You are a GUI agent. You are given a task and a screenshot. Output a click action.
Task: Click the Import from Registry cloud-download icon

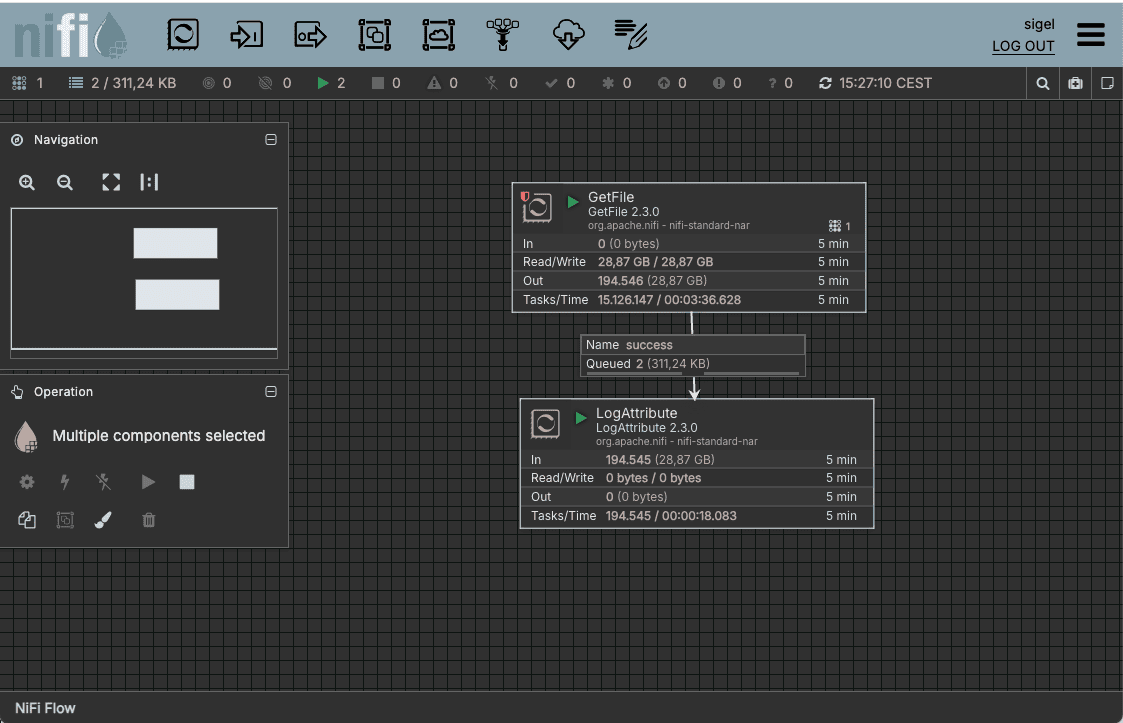coord(567,35)
